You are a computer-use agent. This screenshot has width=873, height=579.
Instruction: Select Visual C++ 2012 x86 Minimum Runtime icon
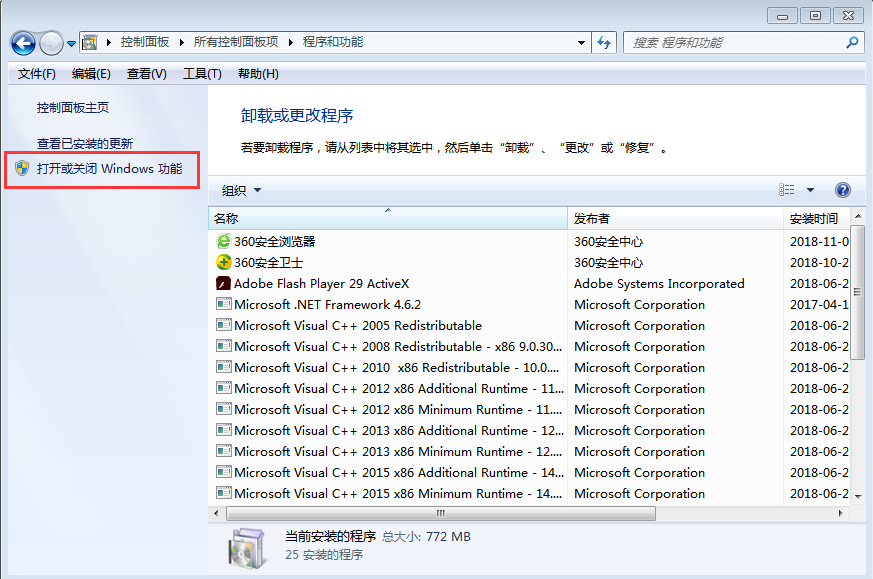pos(224,409)
